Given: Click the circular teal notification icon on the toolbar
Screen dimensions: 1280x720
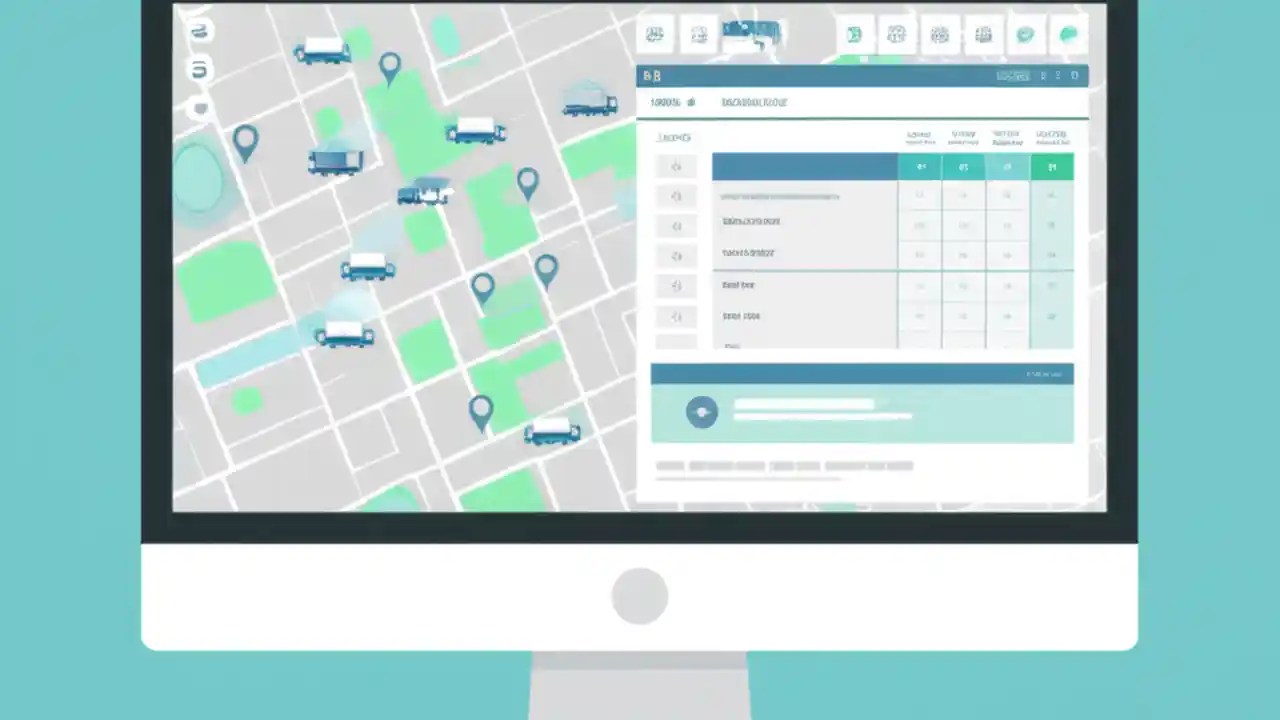Looking at the screenshot, I should tap(1025, 35).
